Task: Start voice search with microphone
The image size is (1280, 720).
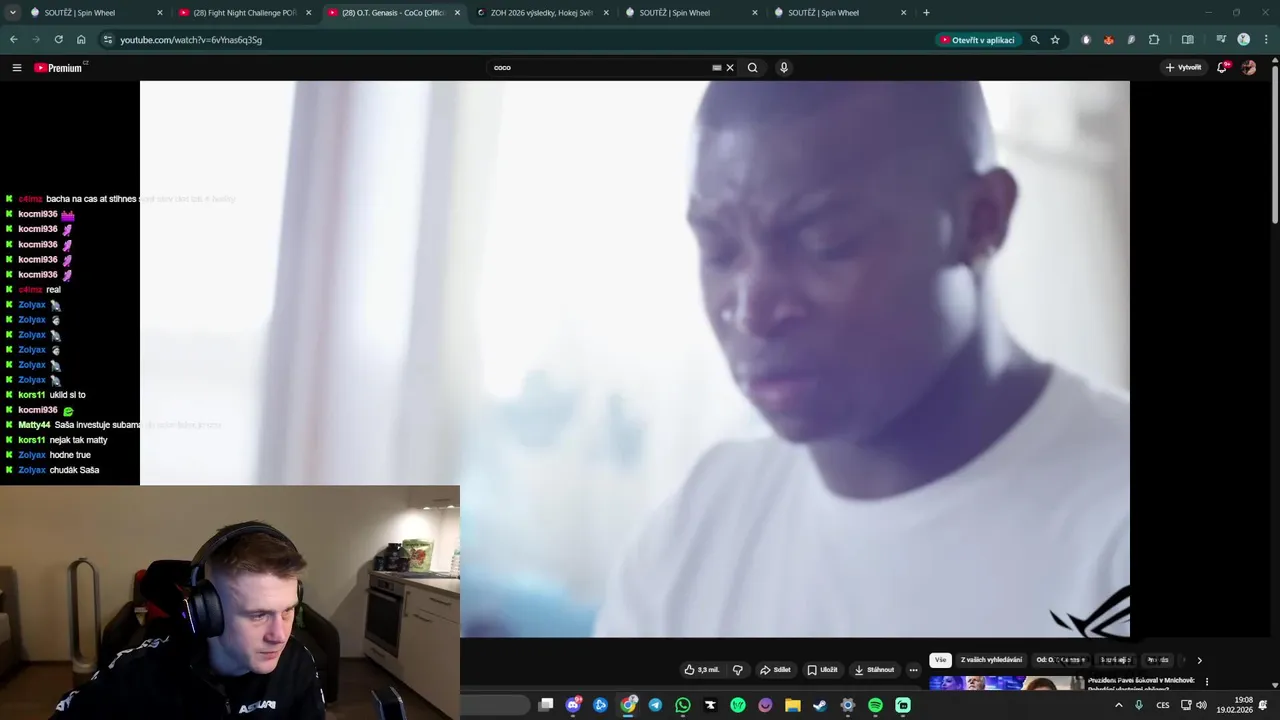Action: click(784, 68)
